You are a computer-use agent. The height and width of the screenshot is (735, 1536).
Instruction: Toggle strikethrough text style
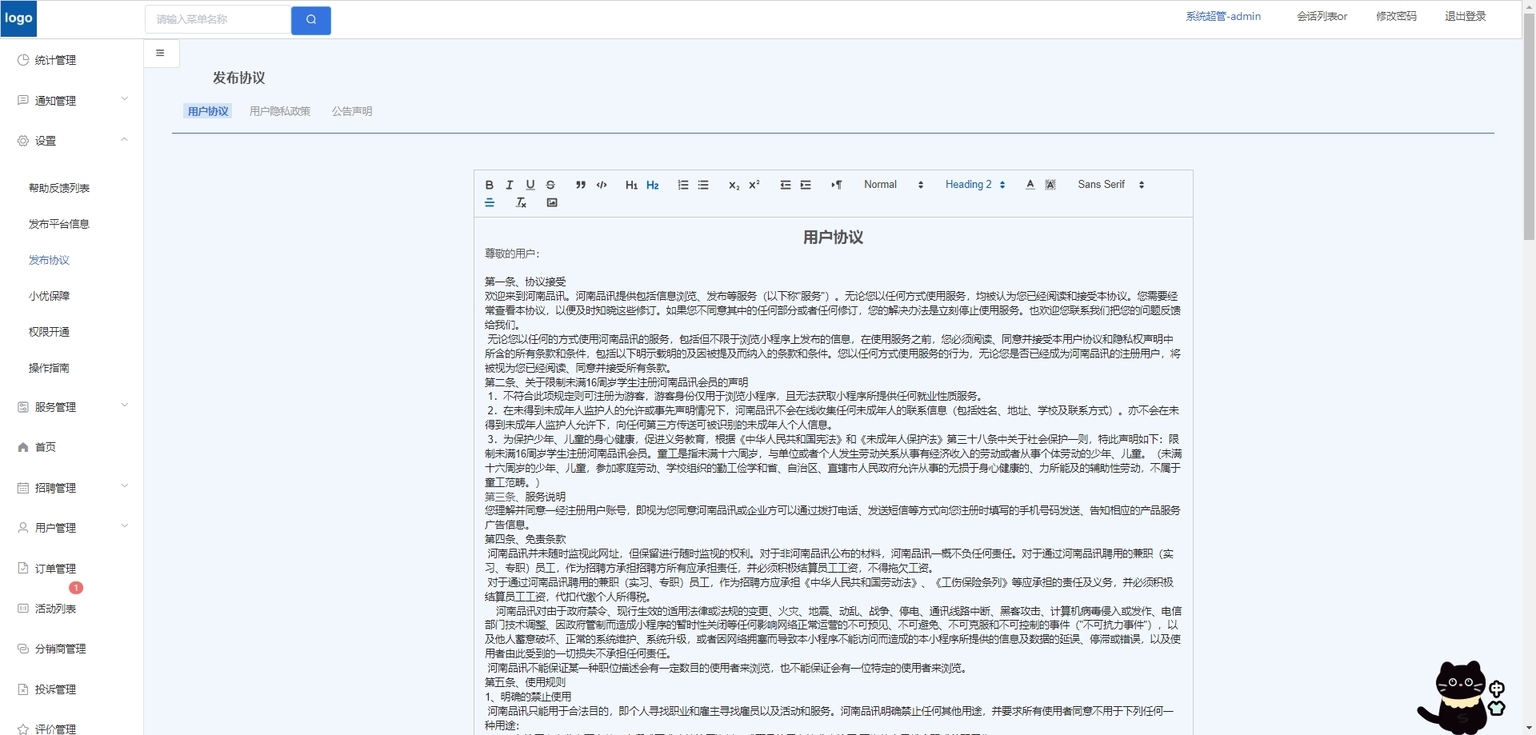click(x=550, y=185)
